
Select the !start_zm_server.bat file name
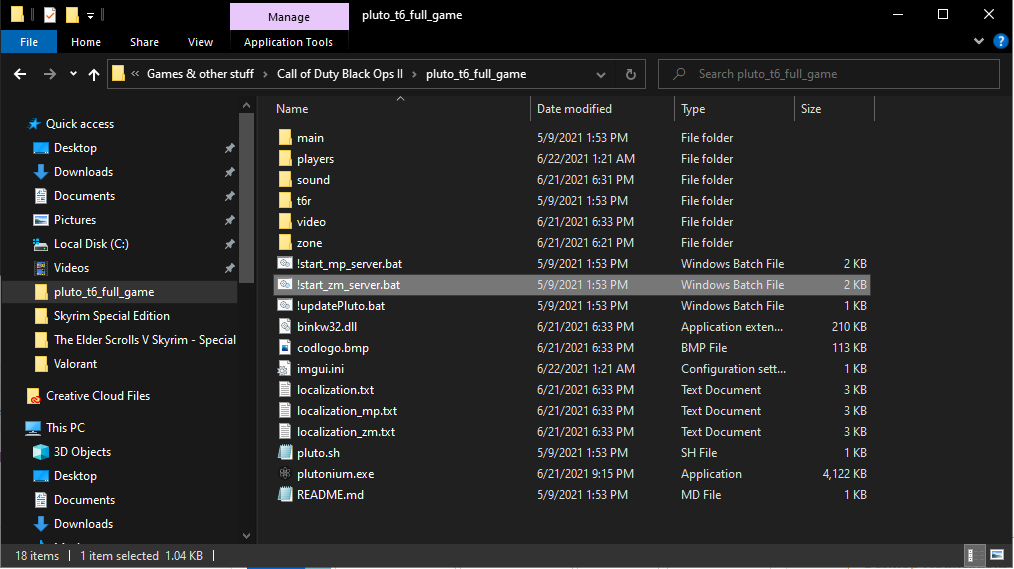point(348,284)
